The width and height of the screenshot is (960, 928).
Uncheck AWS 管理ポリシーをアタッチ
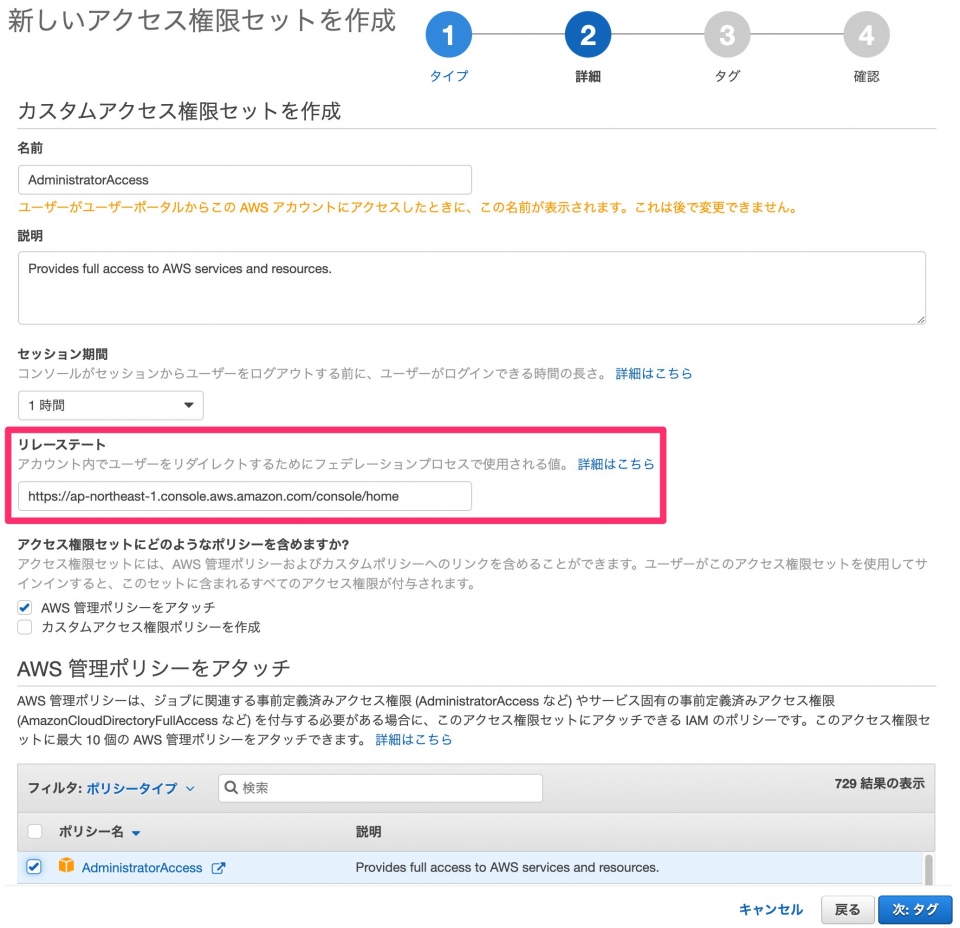tap(24, 607)
